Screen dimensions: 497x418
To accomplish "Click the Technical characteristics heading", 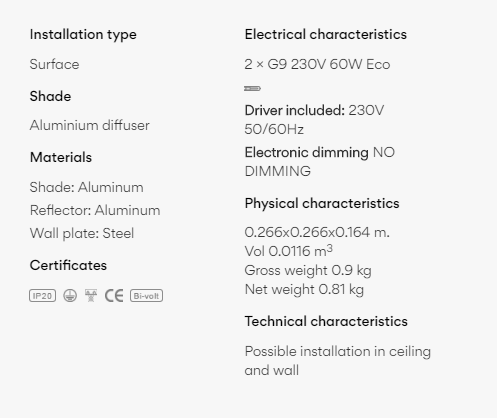I will [326, 321].
